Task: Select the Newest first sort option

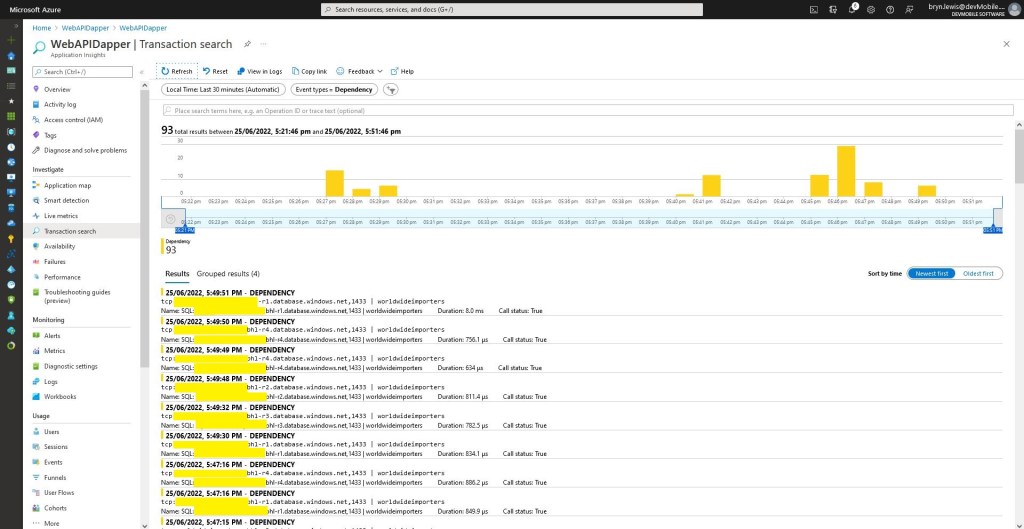Action: [x=931, y=273]
